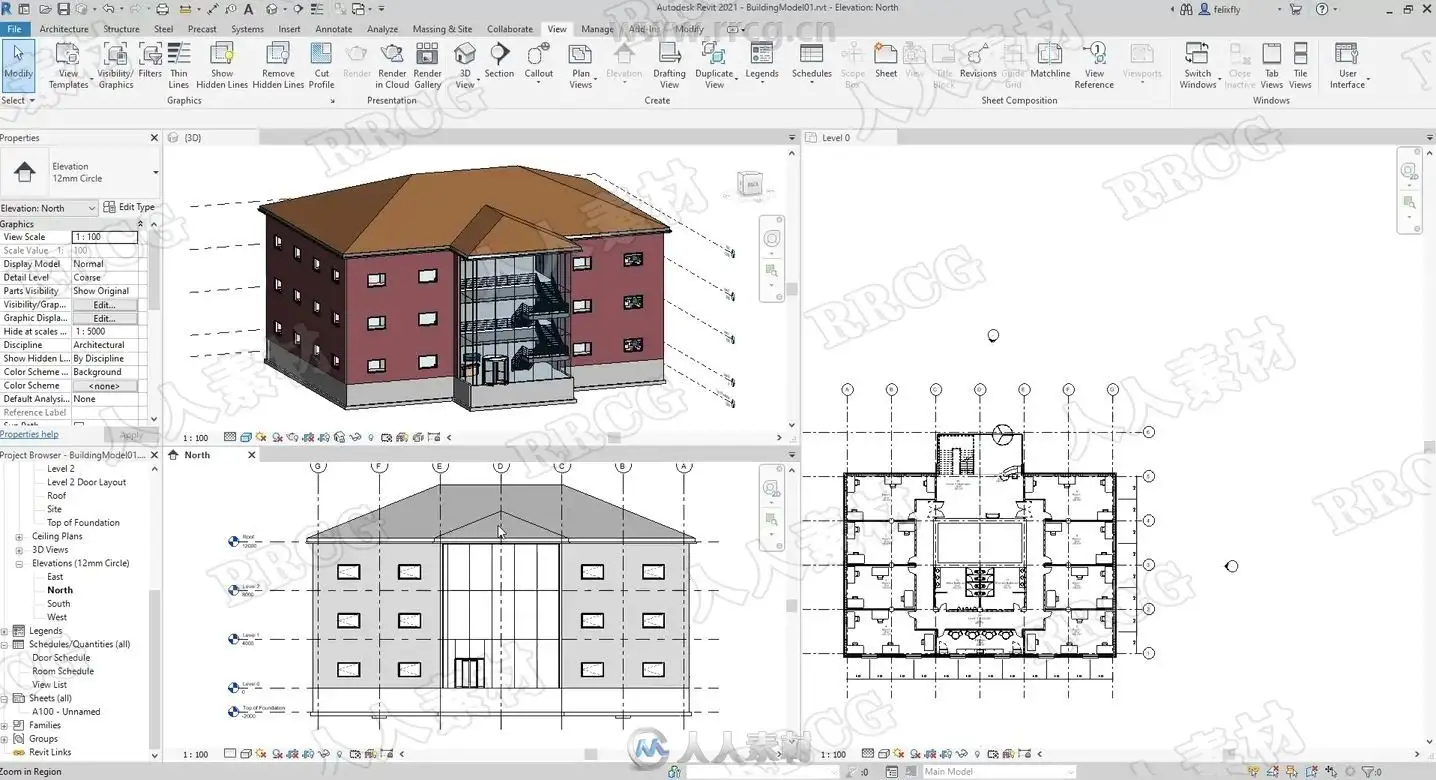Collapse the Elevations (12mm Circle) node

point(19,564)
